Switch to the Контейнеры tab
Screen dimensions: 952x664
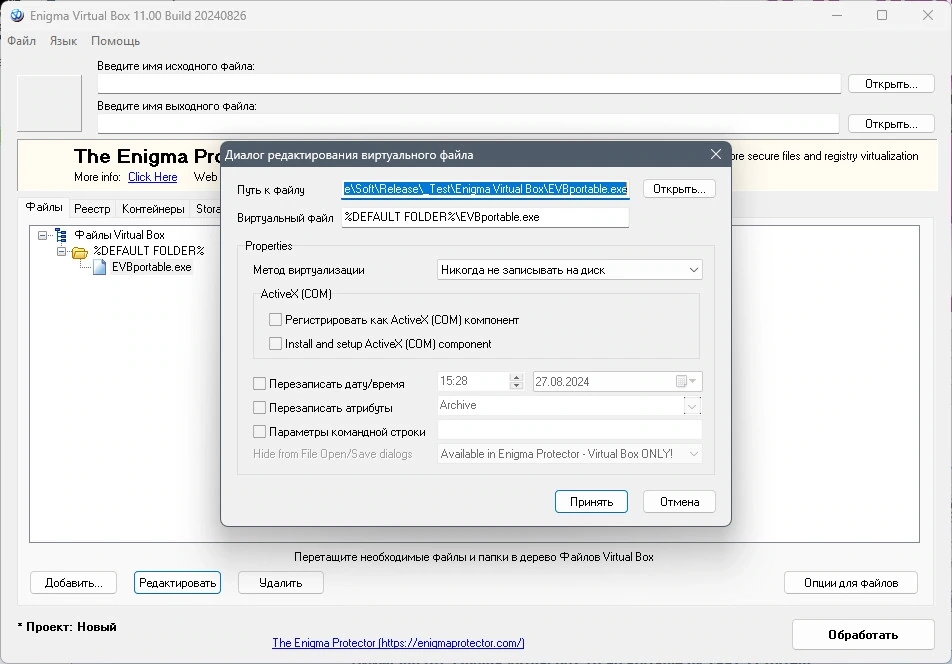[x=153, y=209]
